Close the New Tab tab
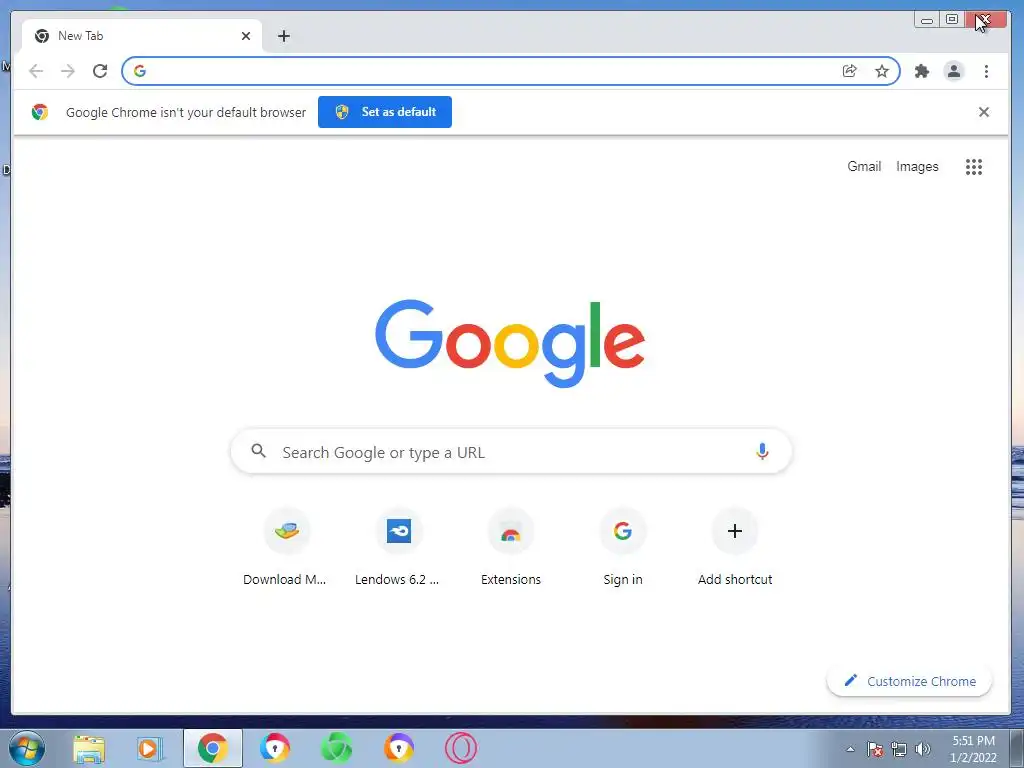This screenshot has height=768, width=1024. tap(246, 36)
